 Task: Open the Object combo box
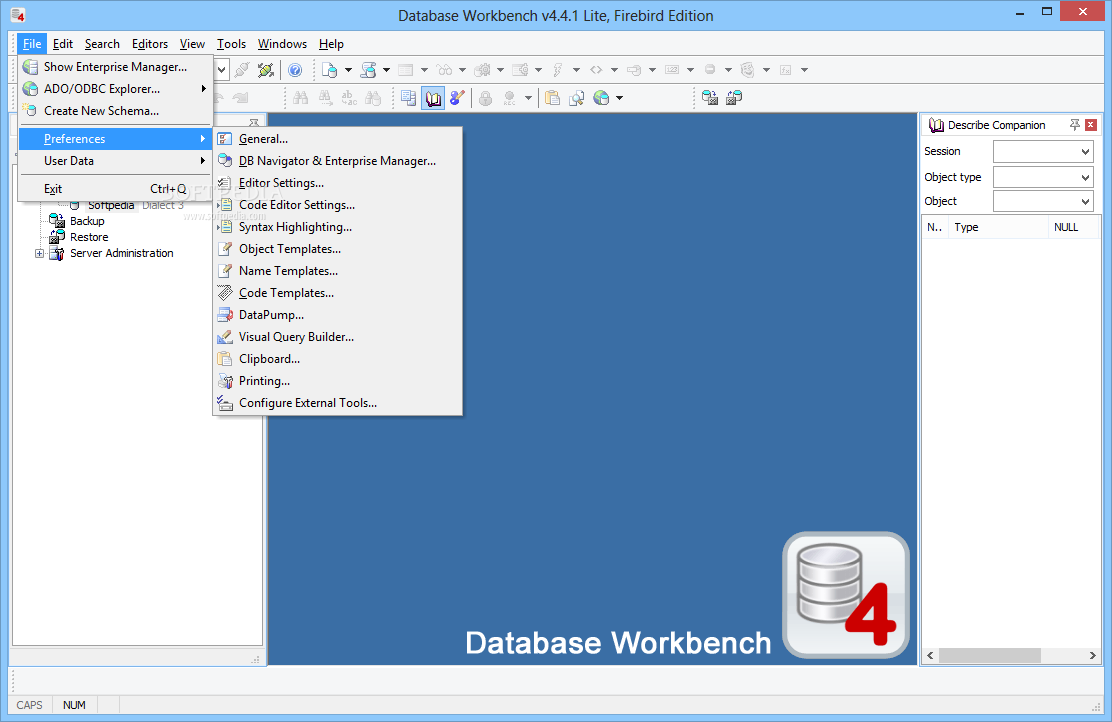coord(1043,201)
